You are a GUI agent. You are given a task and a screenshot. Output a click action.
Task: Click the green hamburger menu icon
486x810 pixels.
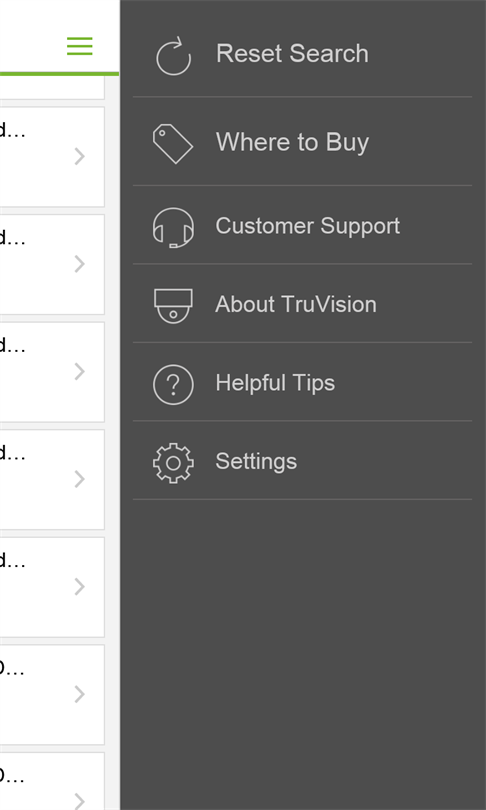[80, 45]
